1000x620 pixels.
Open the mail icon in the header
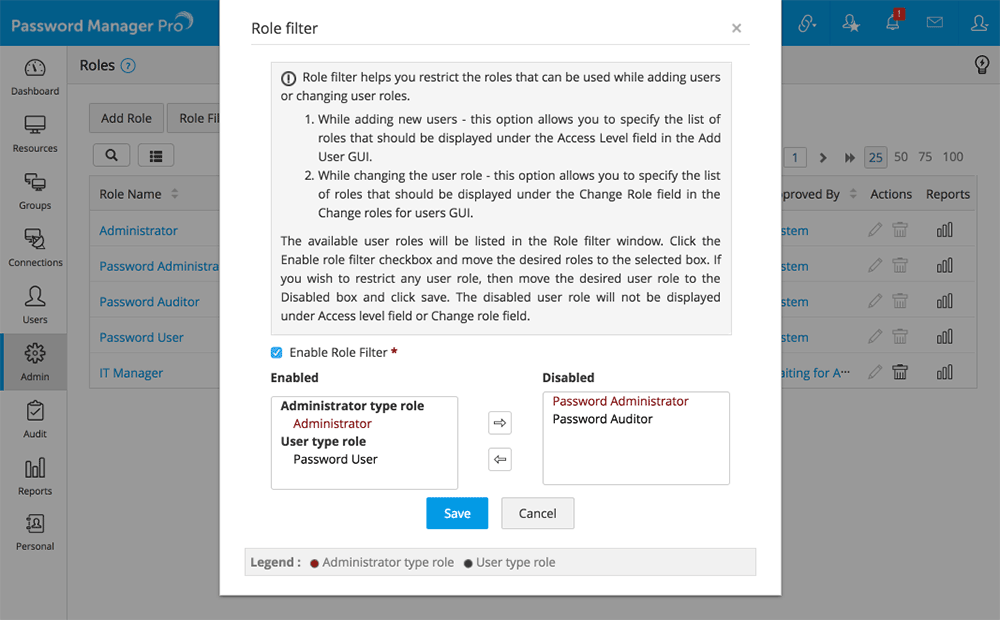tap(934, 21)
